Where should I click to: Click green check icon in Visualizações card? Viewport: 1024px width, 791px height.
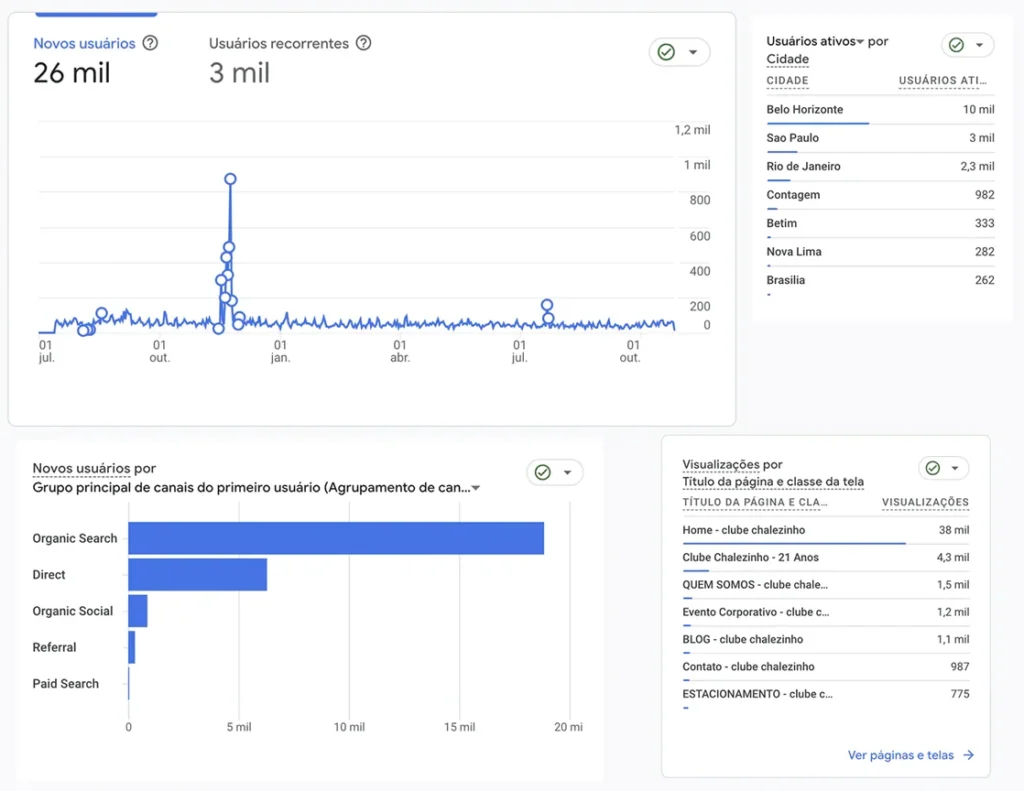pyautogui.click(x=932, y=468)
